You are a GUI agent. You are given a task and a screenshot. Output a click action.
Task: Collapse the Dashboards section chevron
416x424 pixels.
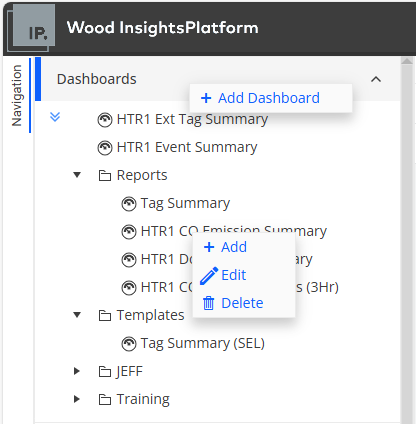[x=376, y=79]
